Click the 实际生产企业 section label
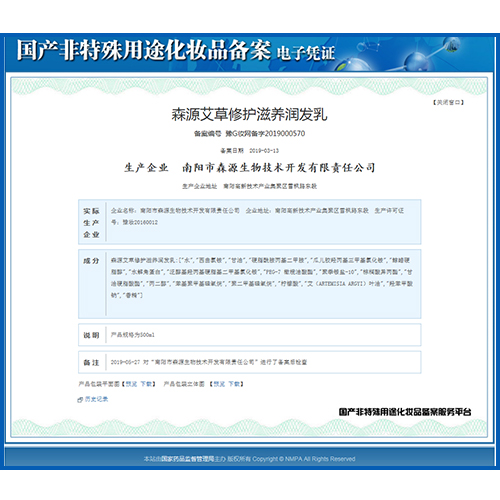 (91, 222)
